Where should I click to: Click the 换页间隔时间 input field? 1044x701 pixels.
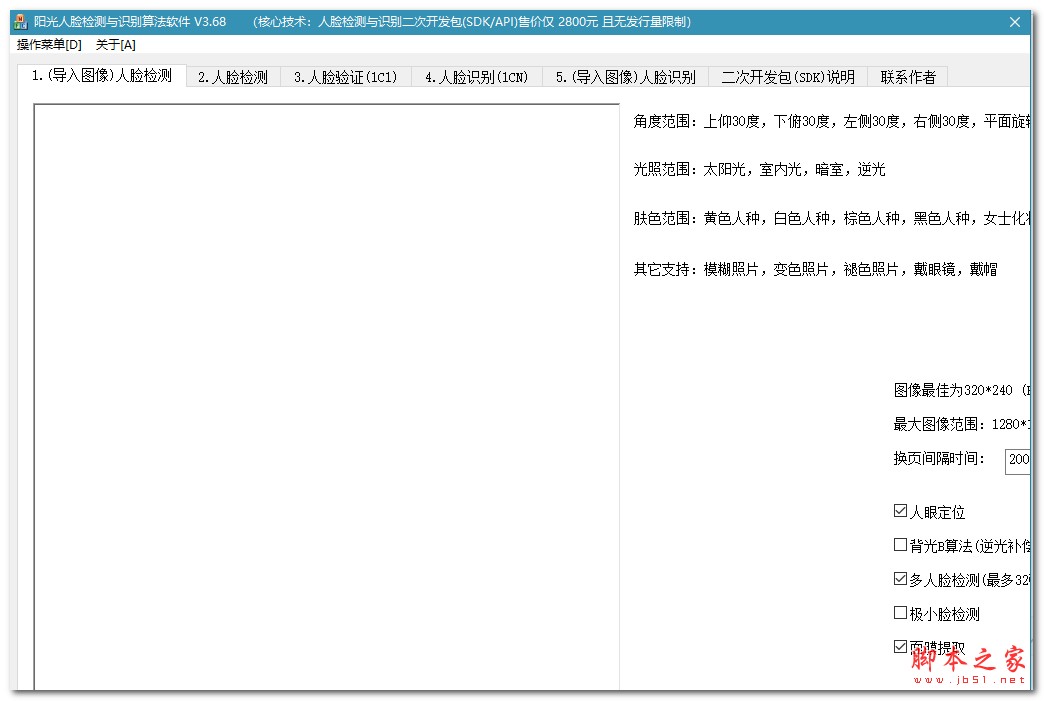1018,460
